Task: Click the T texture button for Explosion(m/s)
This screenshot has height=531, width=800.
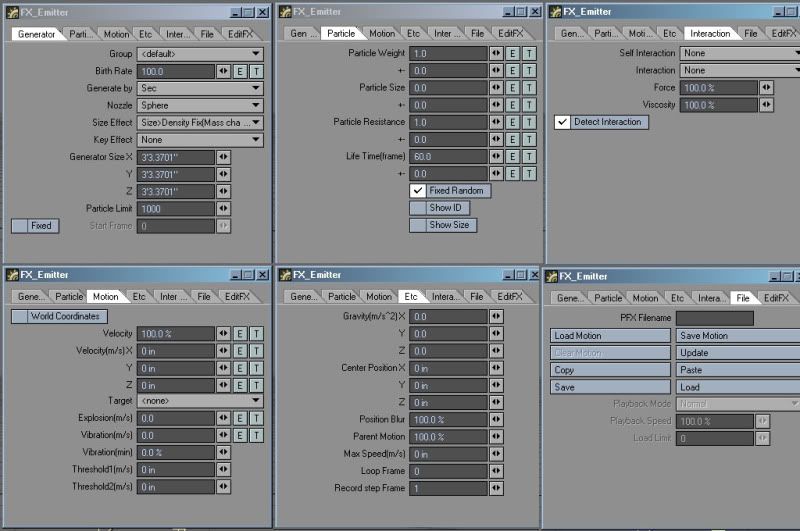Action: point(256,418)
